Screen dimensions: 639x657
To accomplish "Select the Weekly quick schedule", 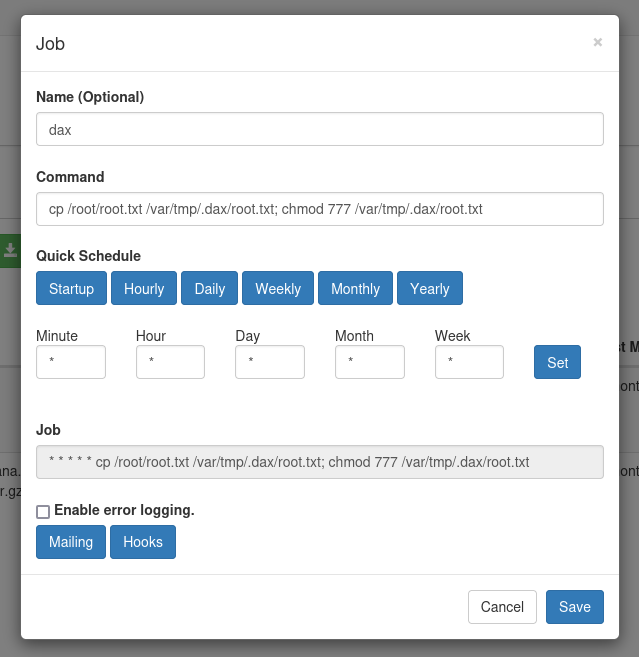I will [278, 288].
